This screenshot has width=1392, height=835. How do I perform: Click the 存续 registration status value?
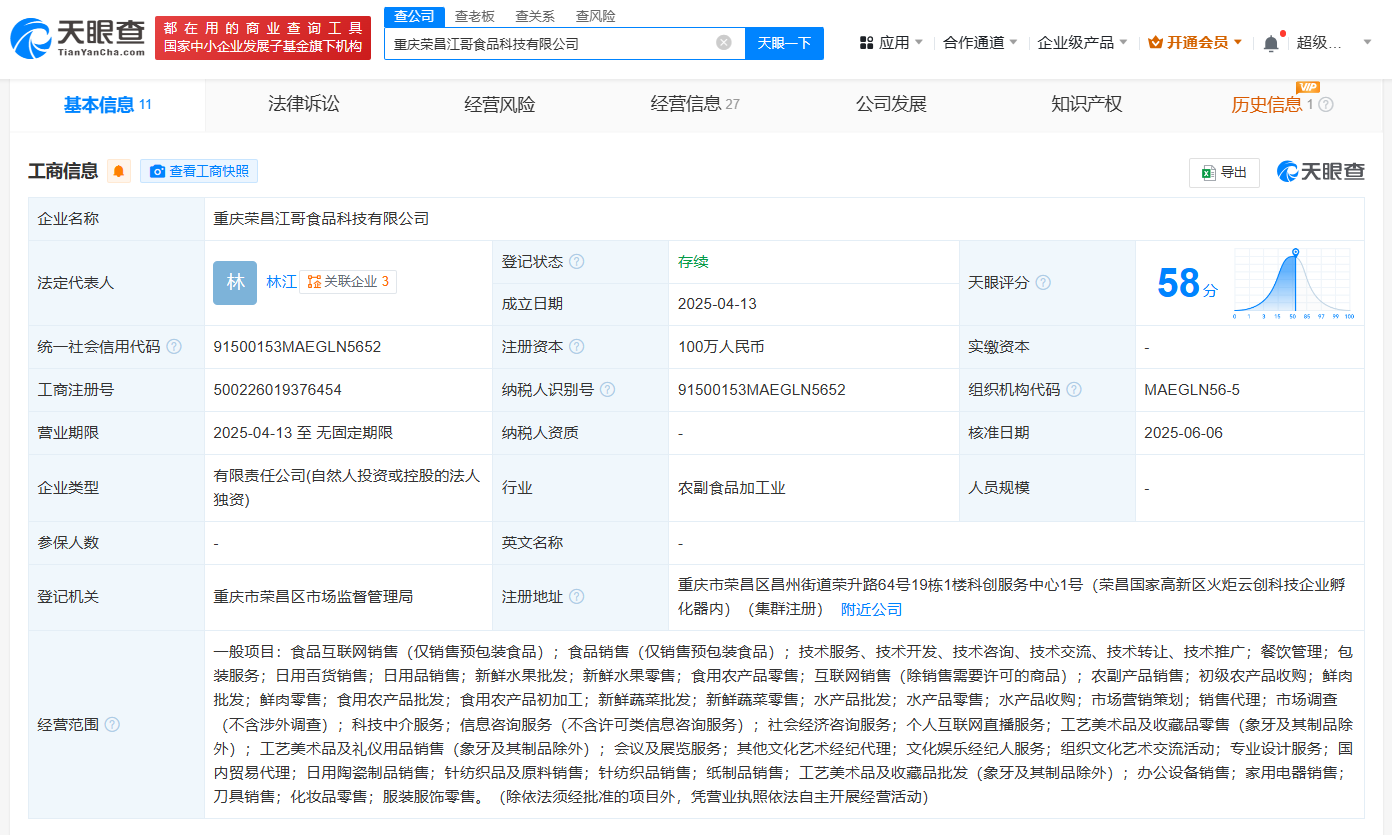[x=693, y=262]
